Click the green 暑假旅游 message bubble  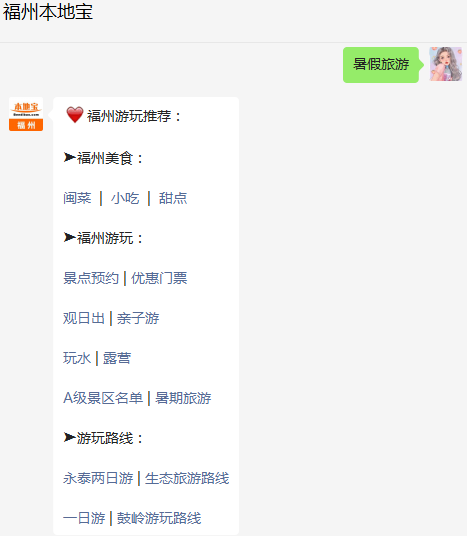point(381,65)
